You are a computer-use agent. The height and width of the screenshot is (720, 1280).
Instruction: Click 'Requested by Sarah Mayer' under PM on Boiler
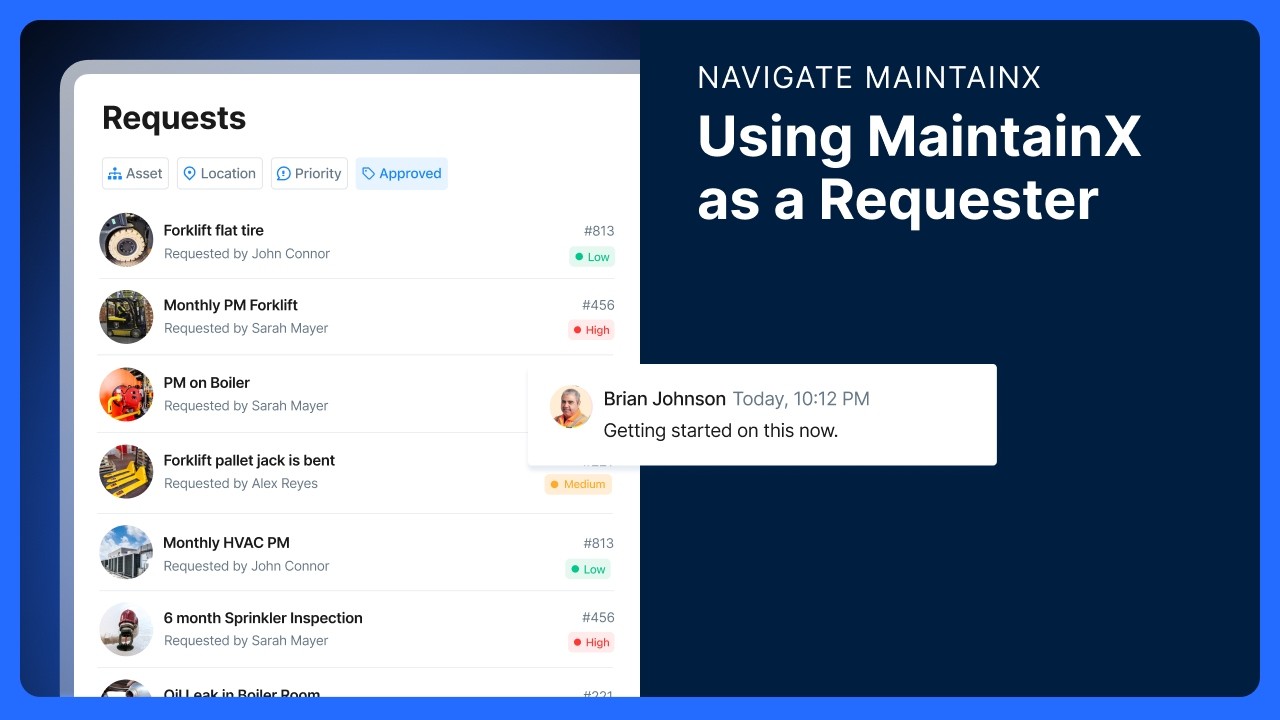click(x=246, y=406)
